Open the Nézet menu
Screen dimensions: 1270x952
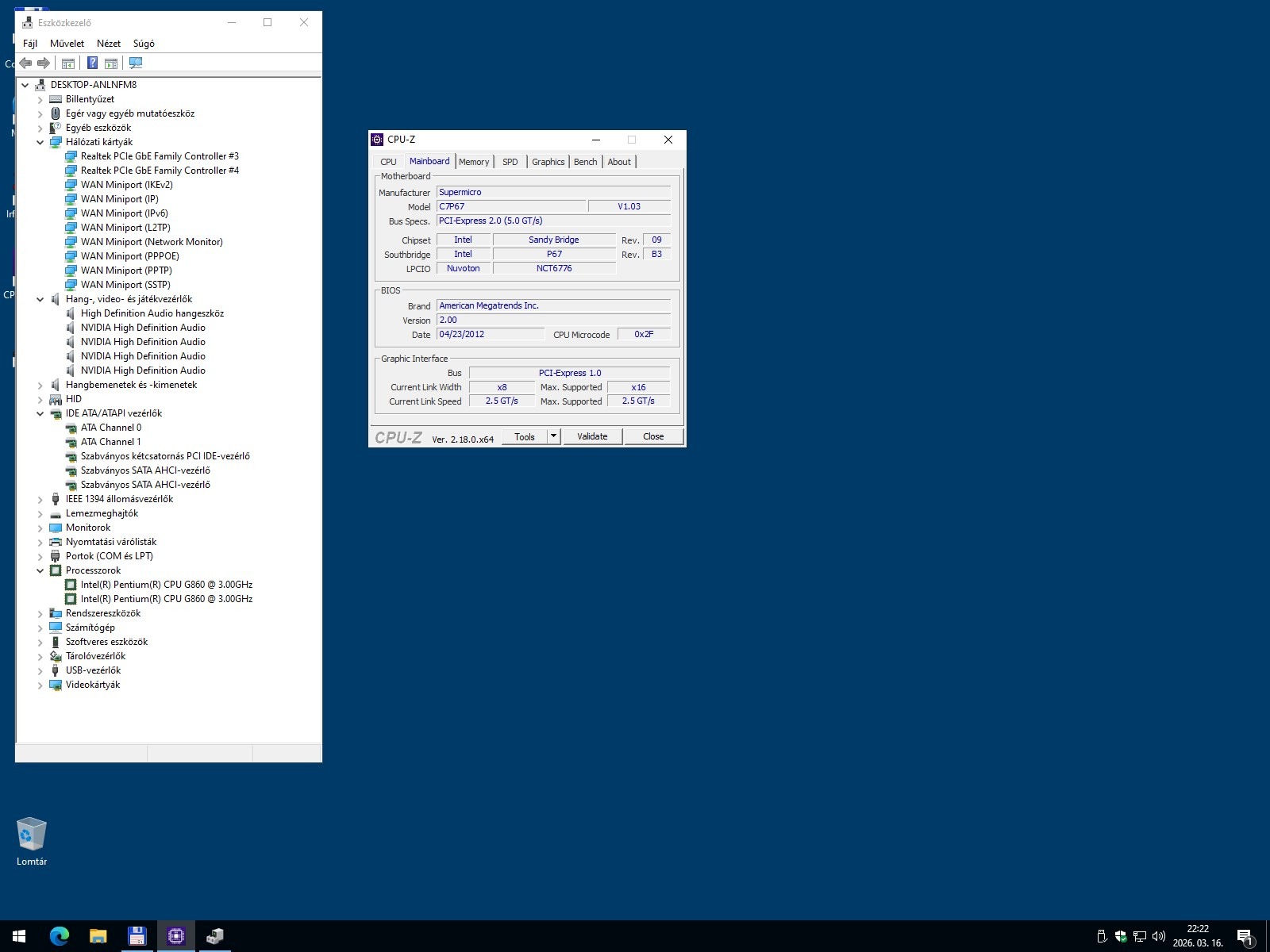click(x=109, y=44)
